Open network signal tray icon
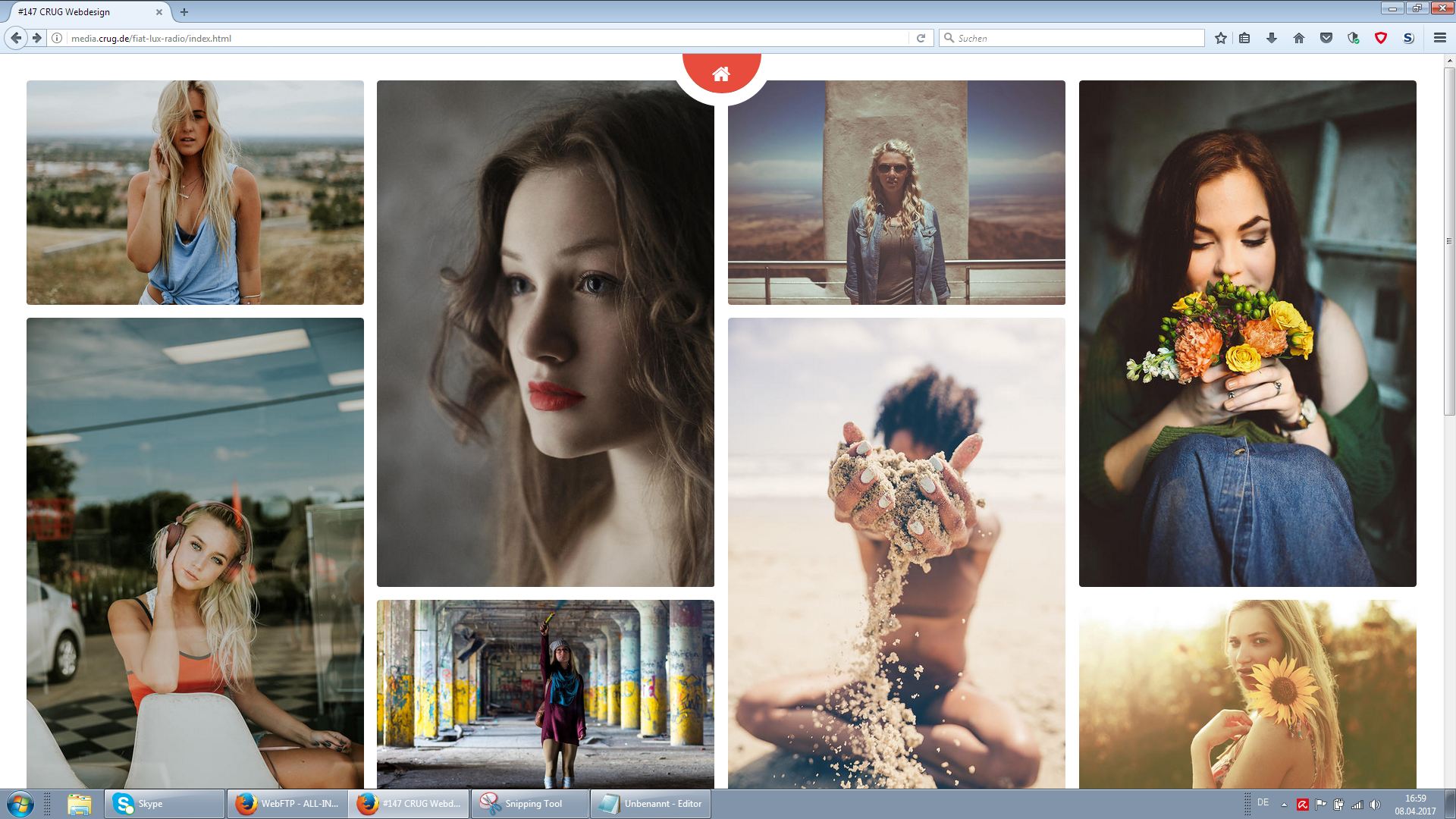The image size is (1456, 819). [1357, 805]
